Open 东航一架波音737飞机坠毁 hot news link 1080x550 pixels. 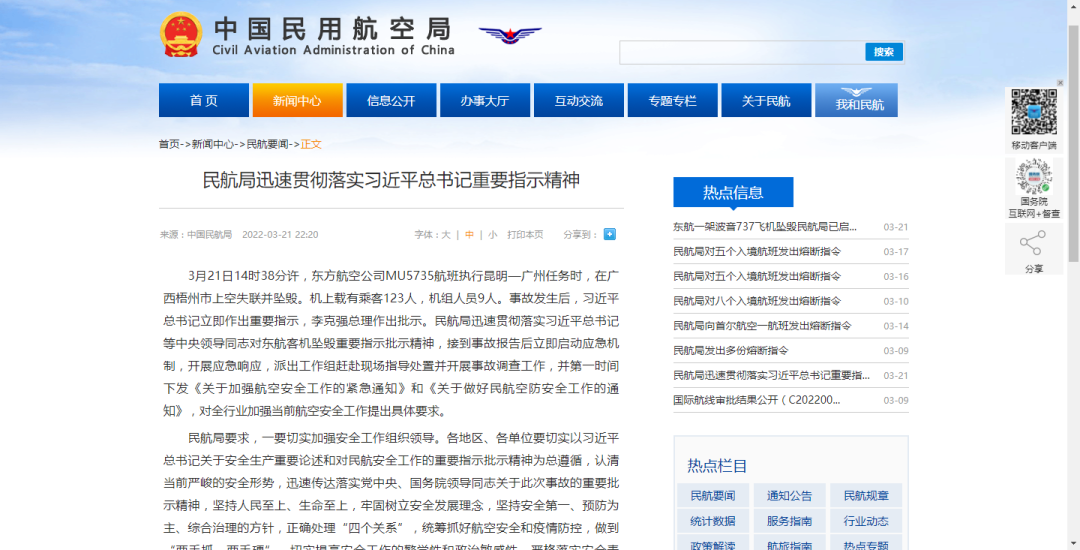point(765,226)
